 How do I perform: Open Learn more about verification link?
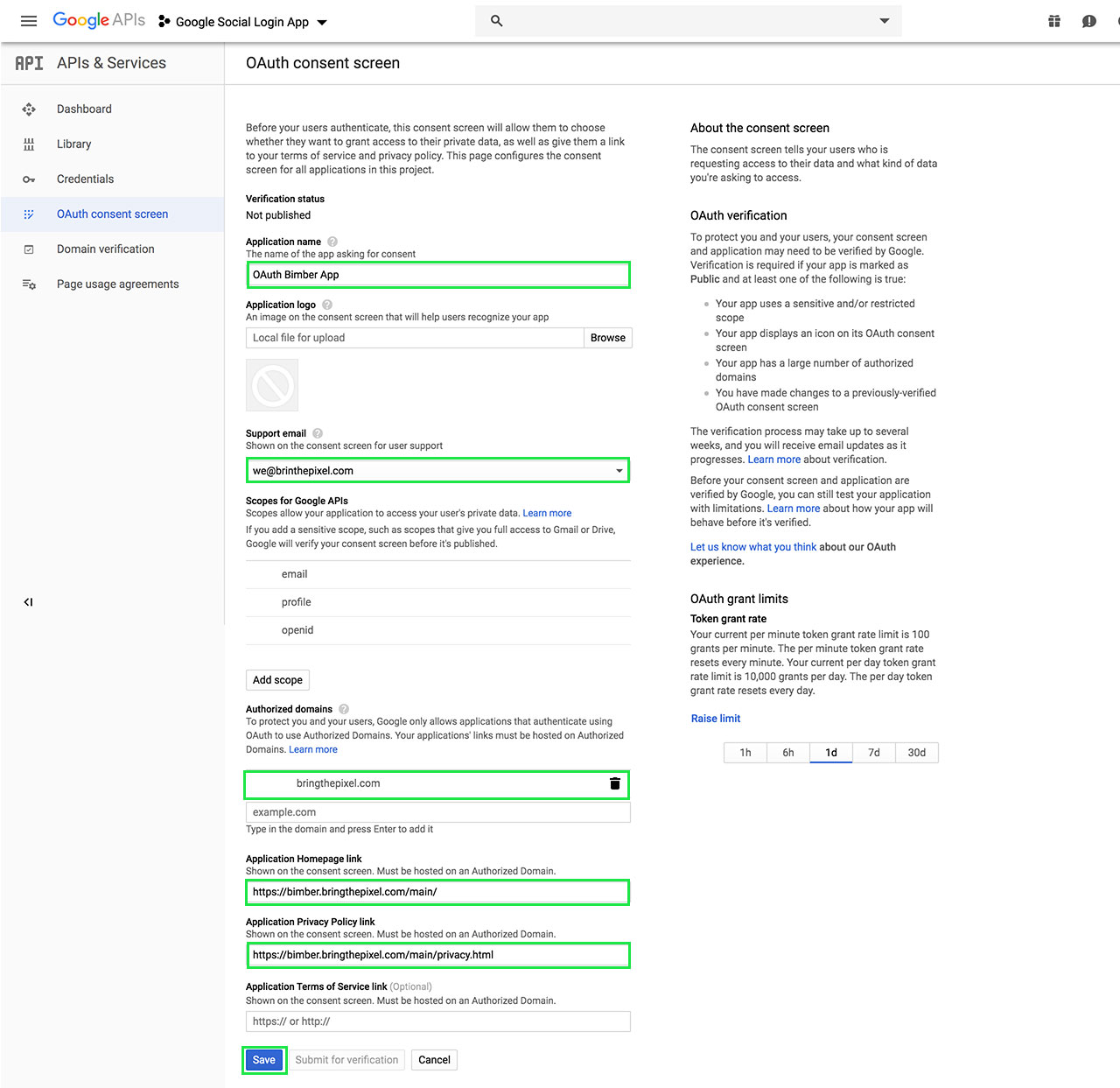[x=774, y=460]
